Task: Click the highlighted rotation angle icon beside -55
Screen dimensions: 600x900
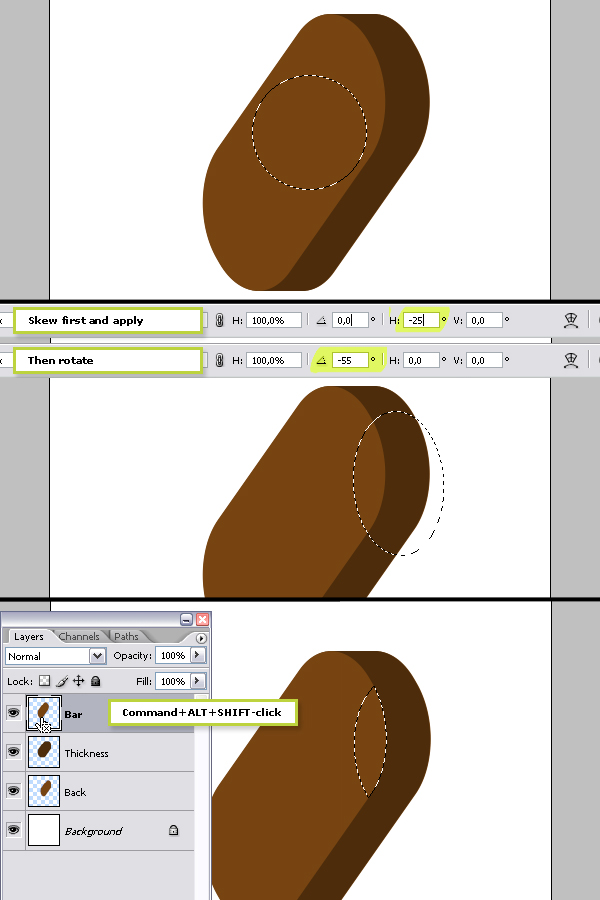Action: [x=322, y=360]
